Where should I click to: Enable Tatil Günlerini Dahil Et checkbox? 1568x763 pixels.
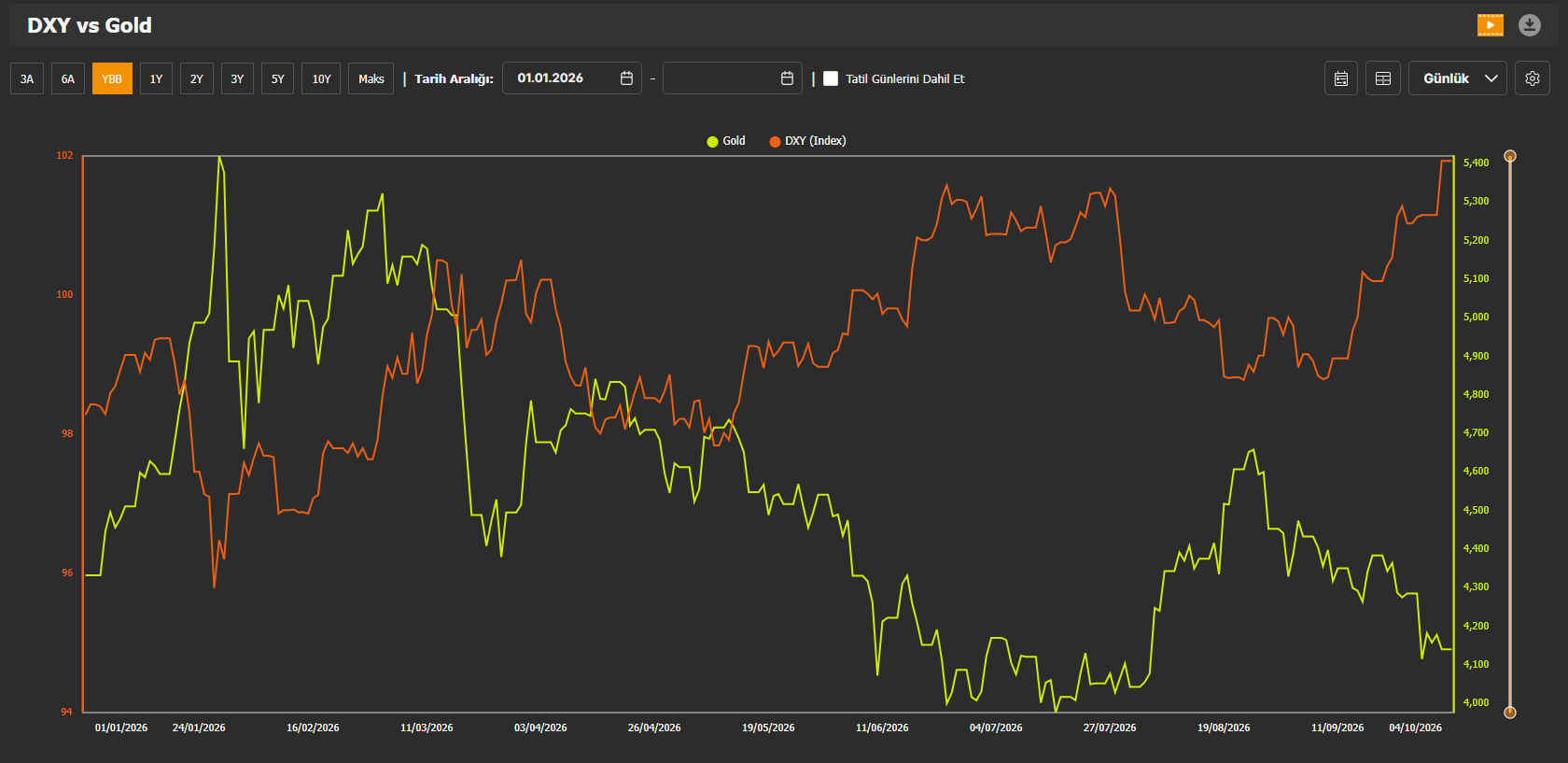tap(831, 78)
